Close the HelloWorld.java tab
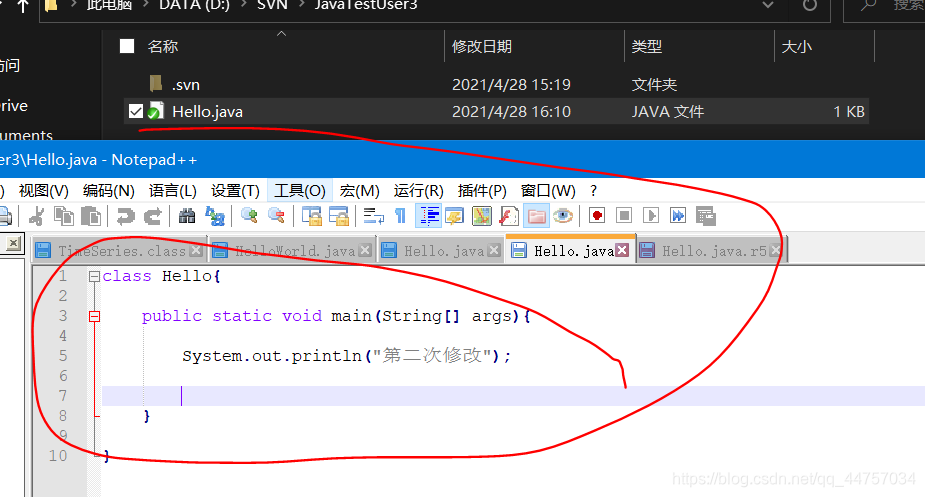The image size is (925, 497). (x=365, y=250)
